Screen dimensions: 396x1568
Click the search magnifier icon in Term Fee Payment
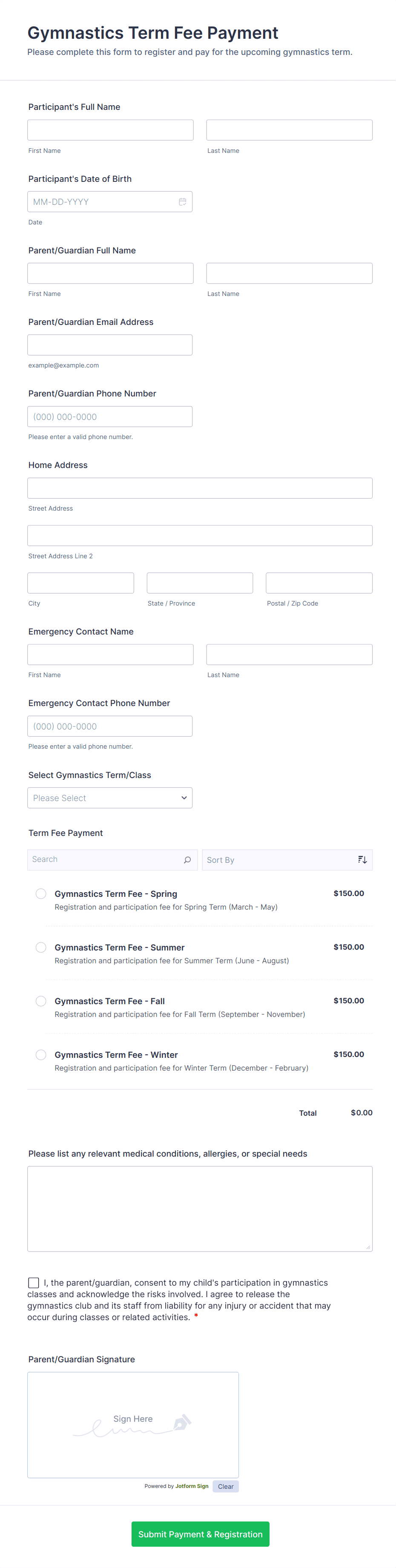(x=187, y=859)
